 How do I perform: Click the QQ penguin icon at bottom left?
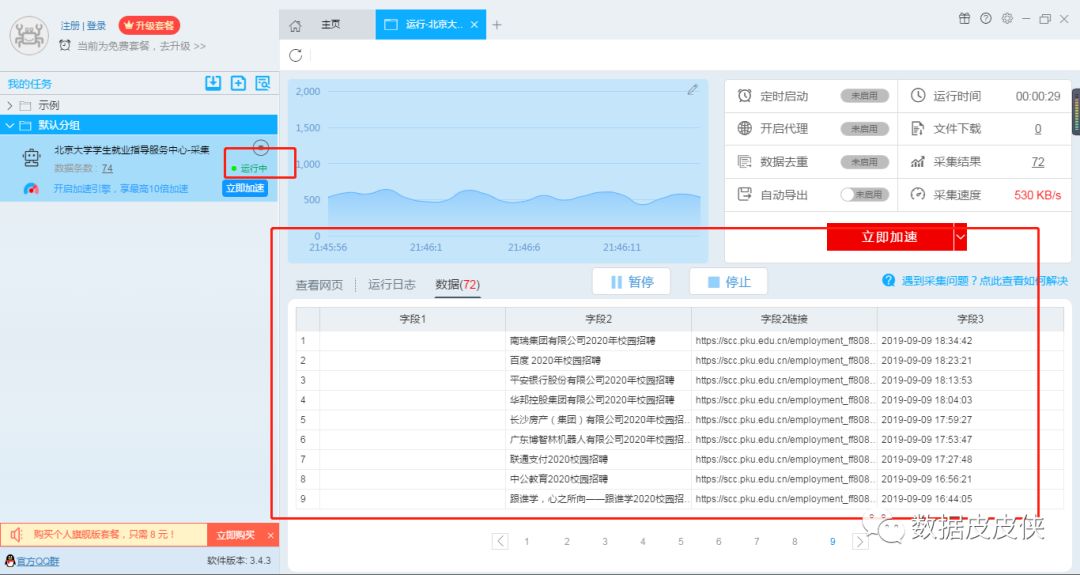(10, 561)
